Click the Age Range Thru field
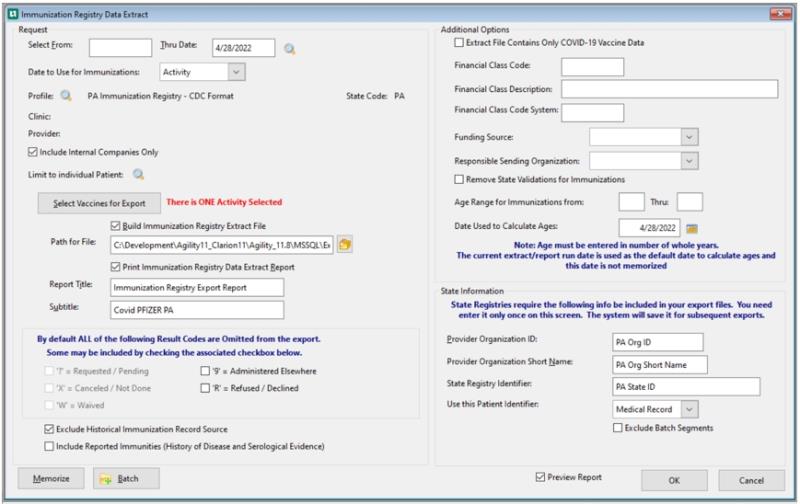This screenshot has height=504, width=800. [x=690, y=202]
